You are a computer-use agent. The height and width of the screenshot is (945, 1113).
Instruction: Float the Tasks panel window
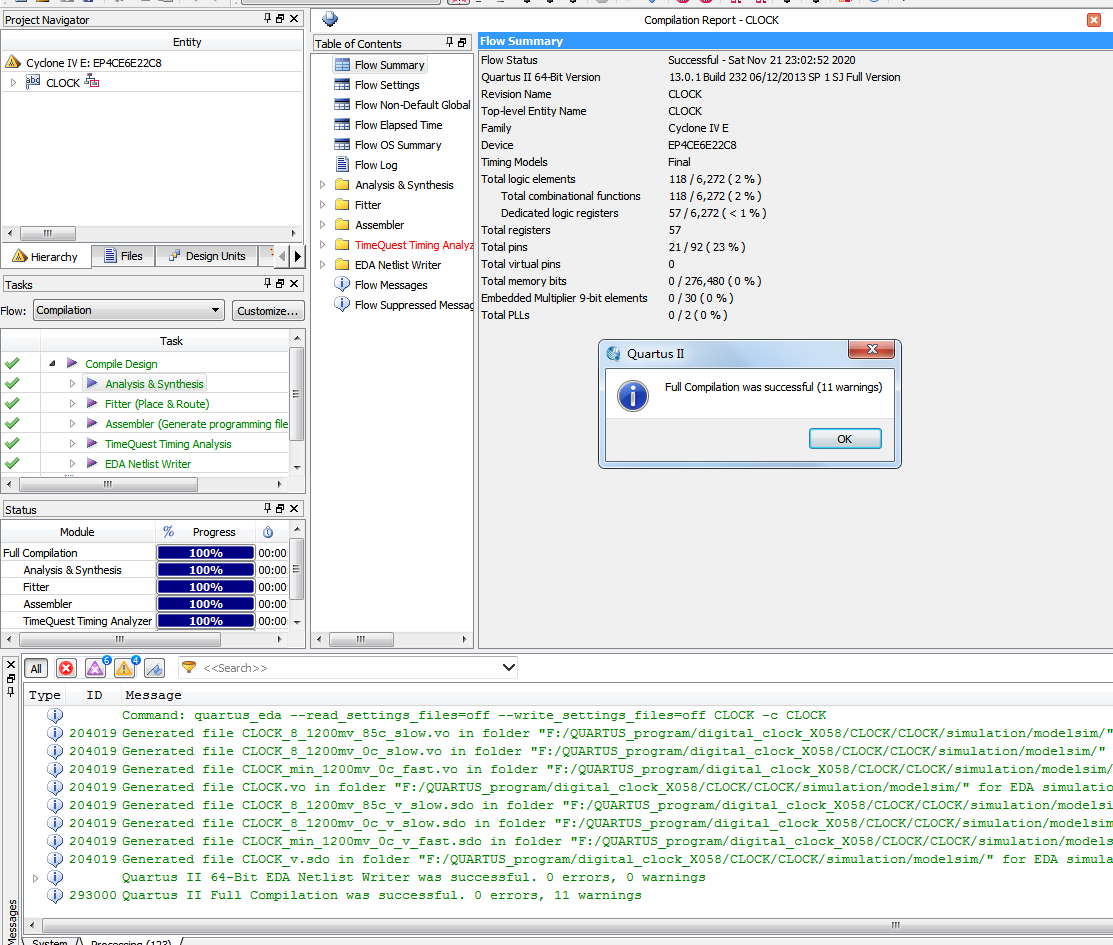tap(280, 284)
